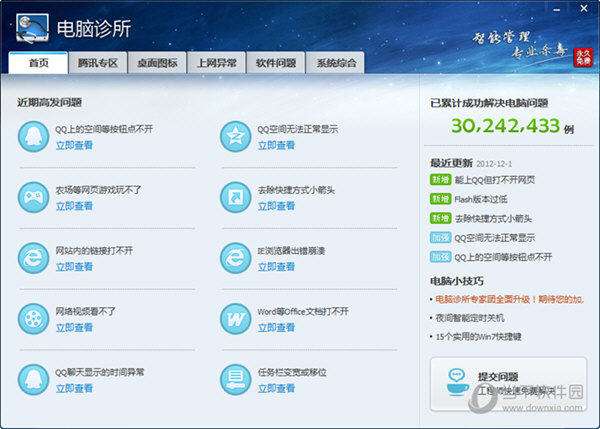
Task: Click the IE icon for IE浏览器出错崩溃
Action: coord(235,258)
